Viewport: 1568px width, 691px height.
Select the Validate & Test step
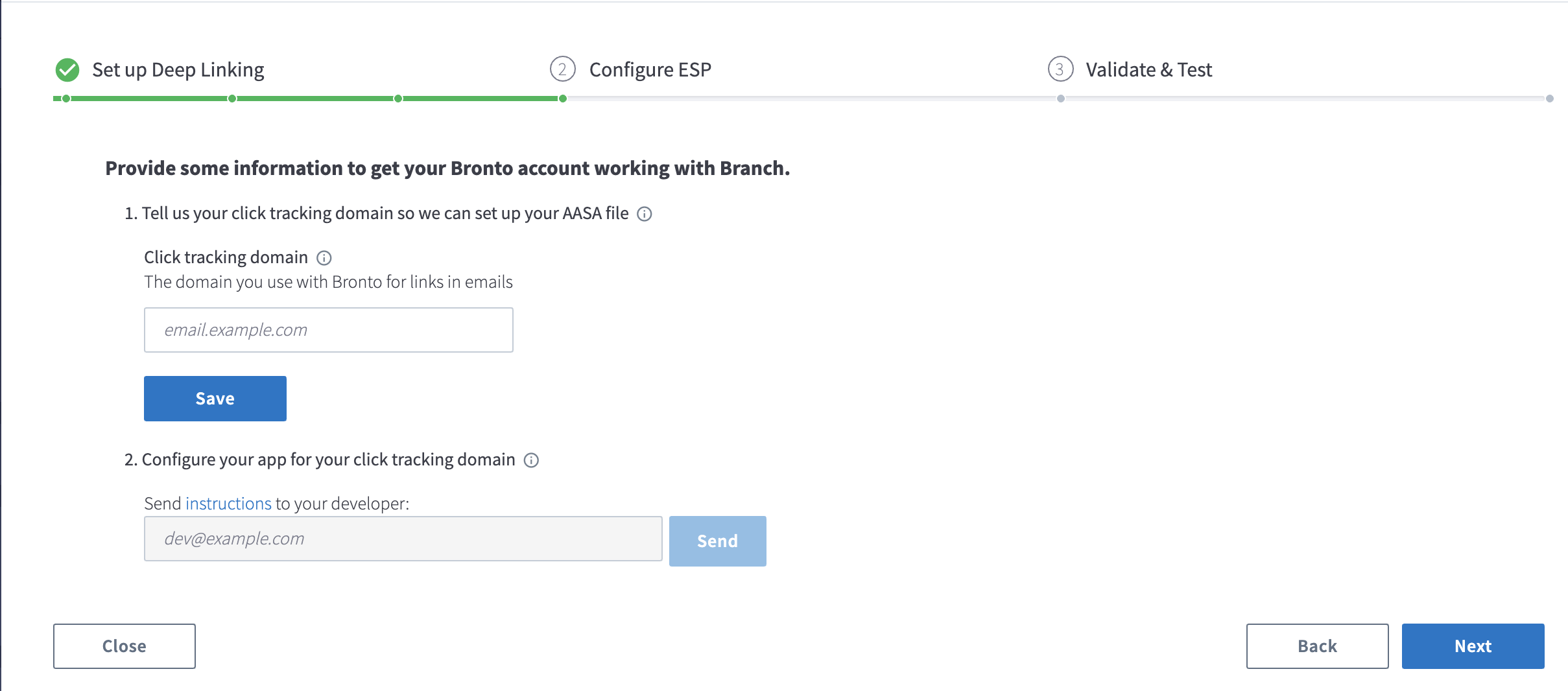pyautogui.click(x=1148, y=70)
